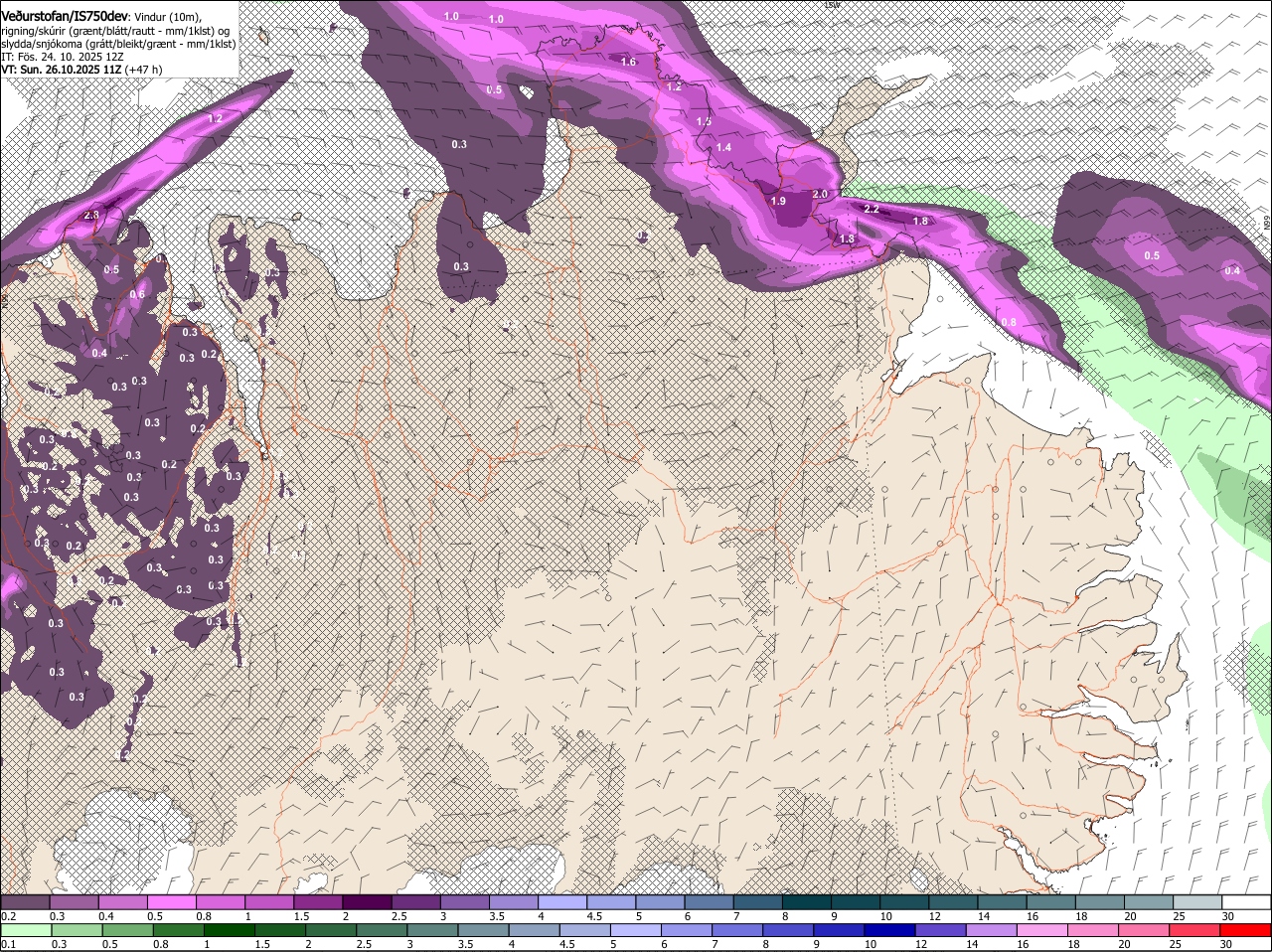This screenshot has height=952, width=1272.
Task: Click the 2.8 precipitation value on the map
Action: pos(91,215)
